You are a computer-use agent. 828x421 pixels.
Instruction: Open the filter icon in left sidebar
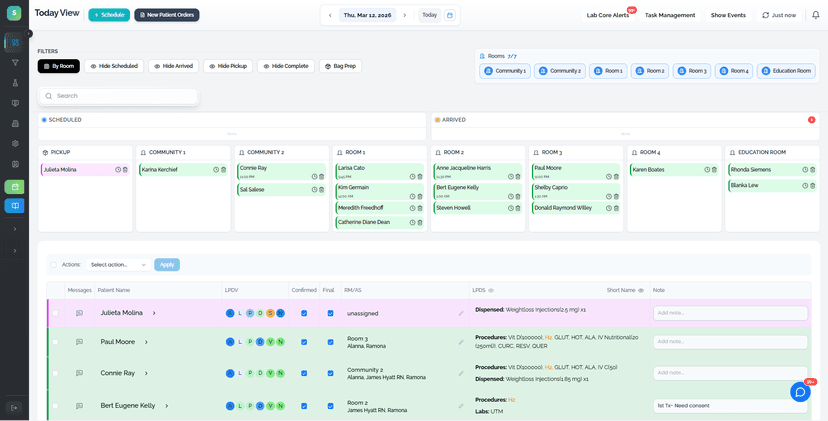click(15, 63)
